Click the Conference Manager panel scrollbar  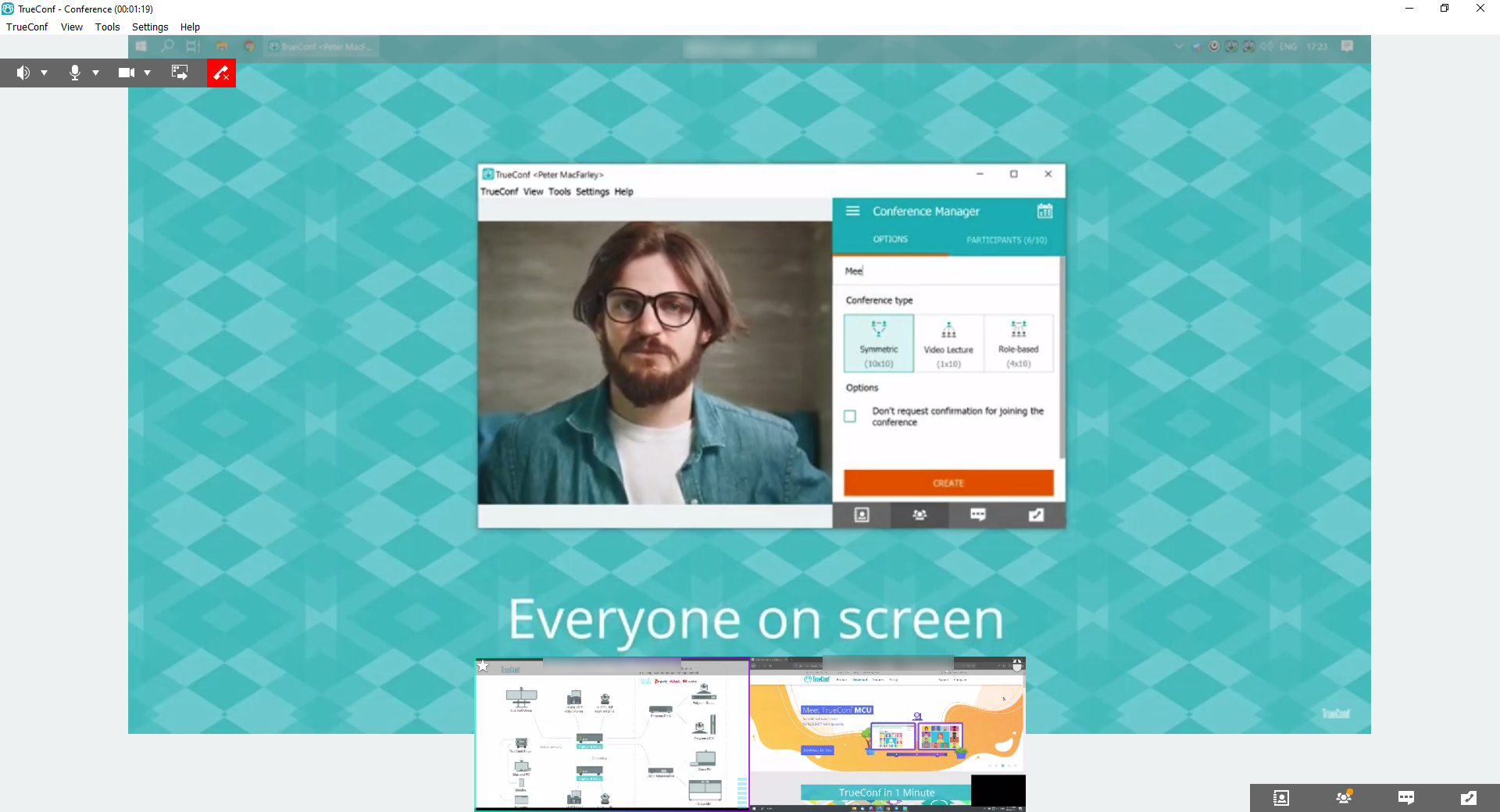tap(1062, 358)
